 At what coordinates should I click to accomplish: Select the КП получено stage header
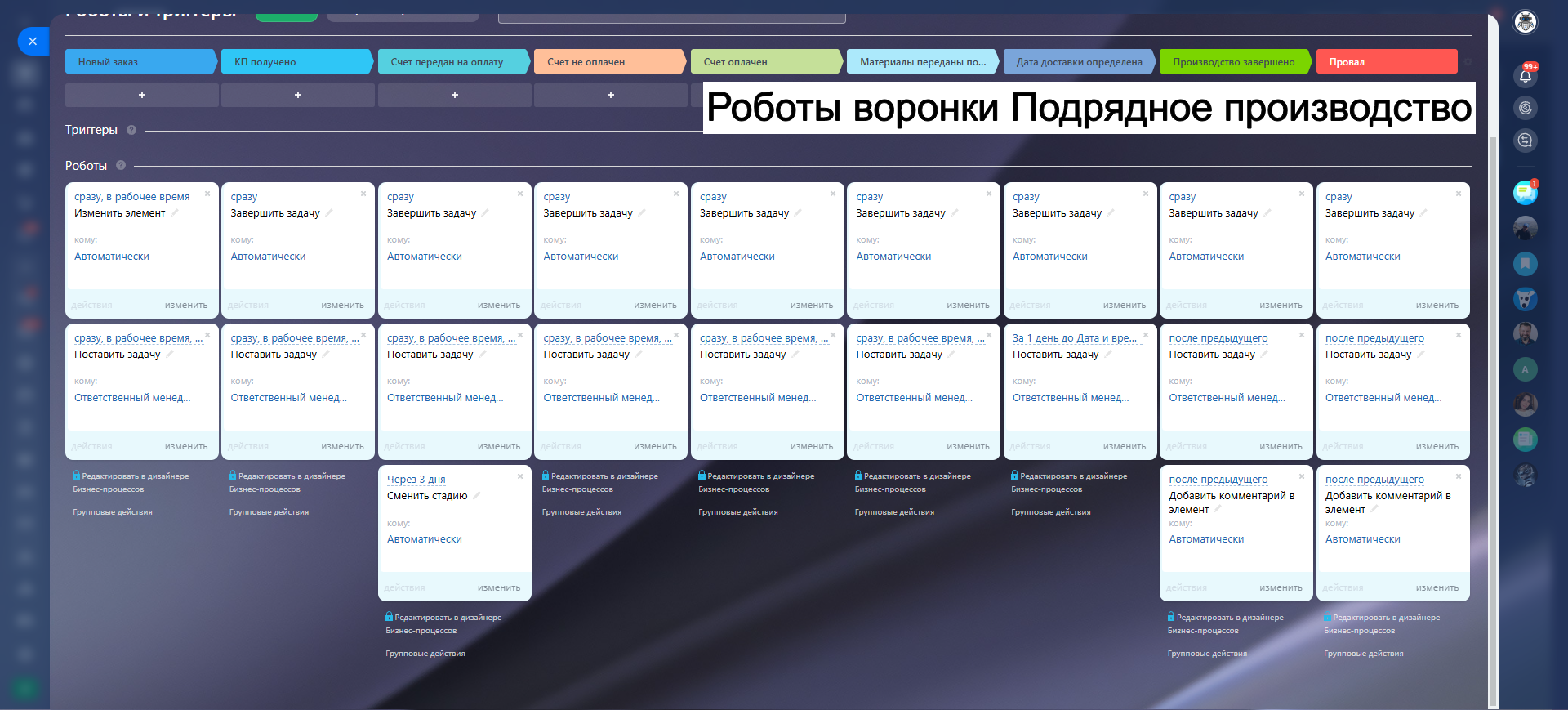coord(296,62)
